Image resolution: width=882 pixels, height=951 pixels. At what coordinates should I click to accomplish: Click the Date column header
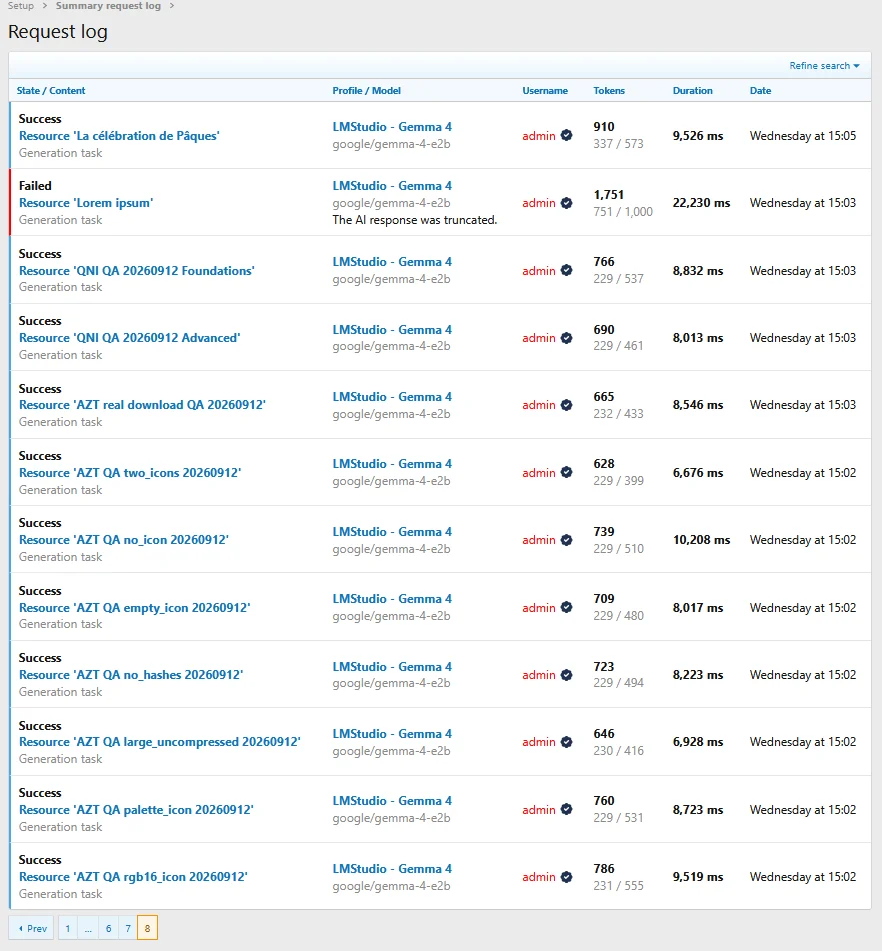click(x=760, y=90)
